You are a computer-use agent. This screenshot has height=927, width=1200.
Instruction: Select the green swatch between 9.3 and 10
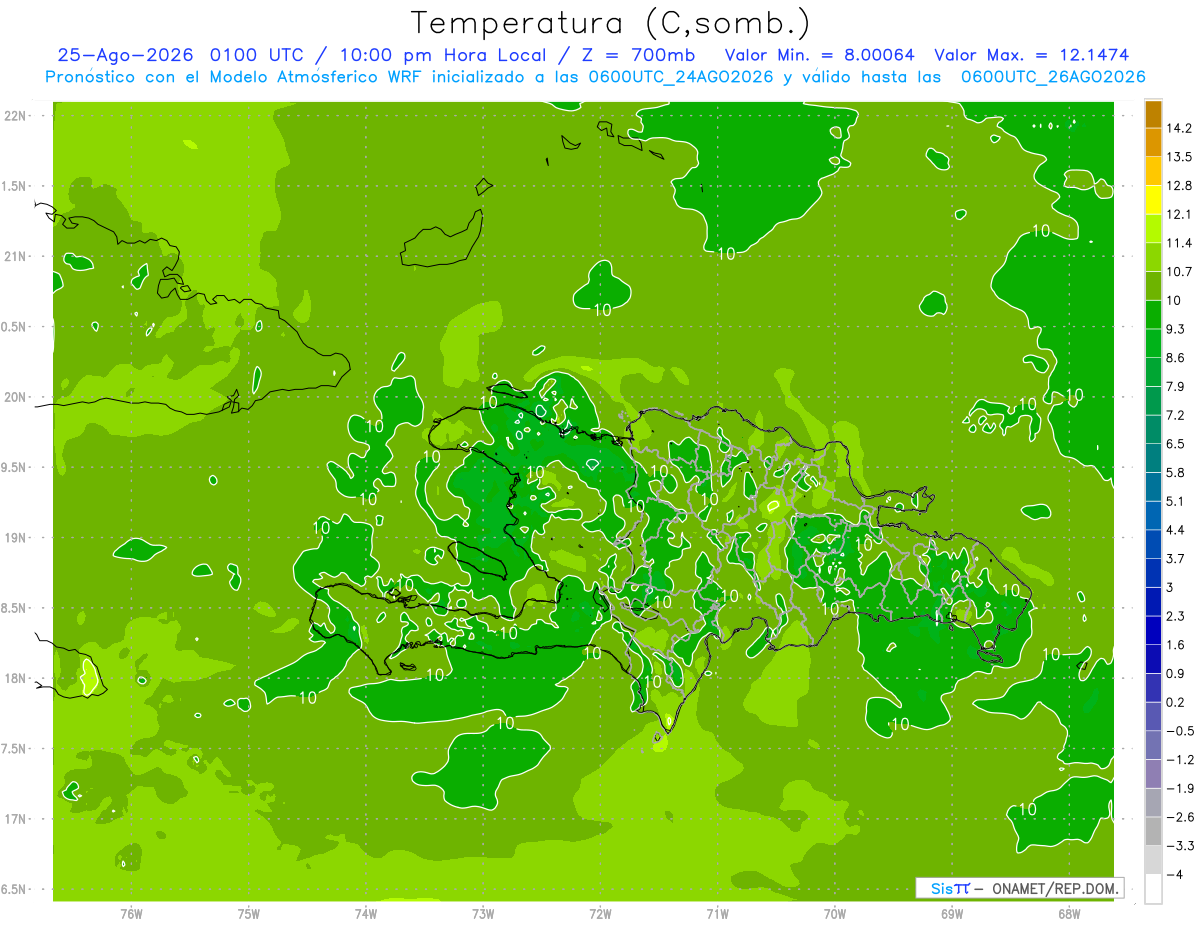point(1153,313)
